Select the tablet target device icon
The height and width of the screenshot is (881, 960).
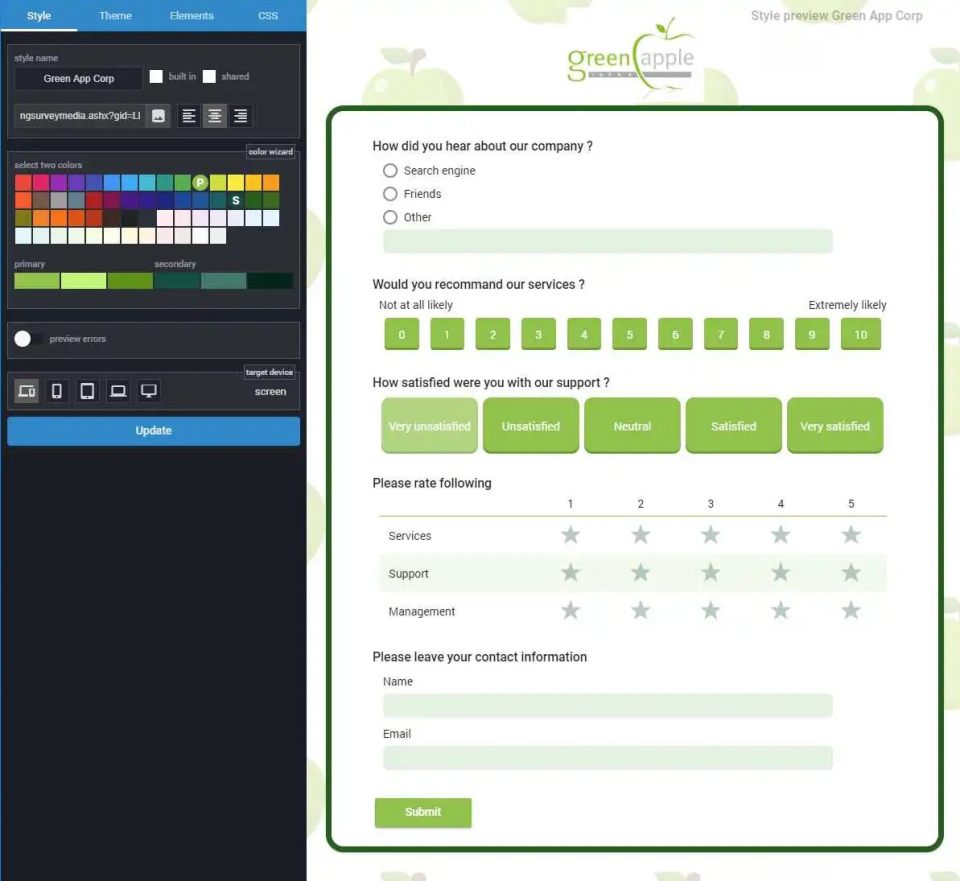[87, 390]
